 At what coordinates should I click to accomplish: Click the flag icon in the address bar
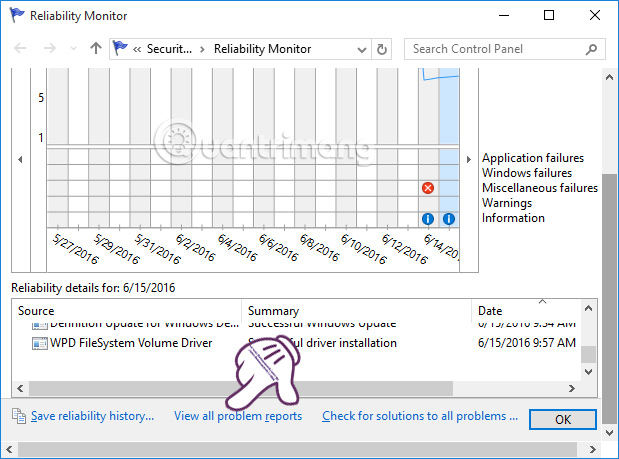(120, 48)
